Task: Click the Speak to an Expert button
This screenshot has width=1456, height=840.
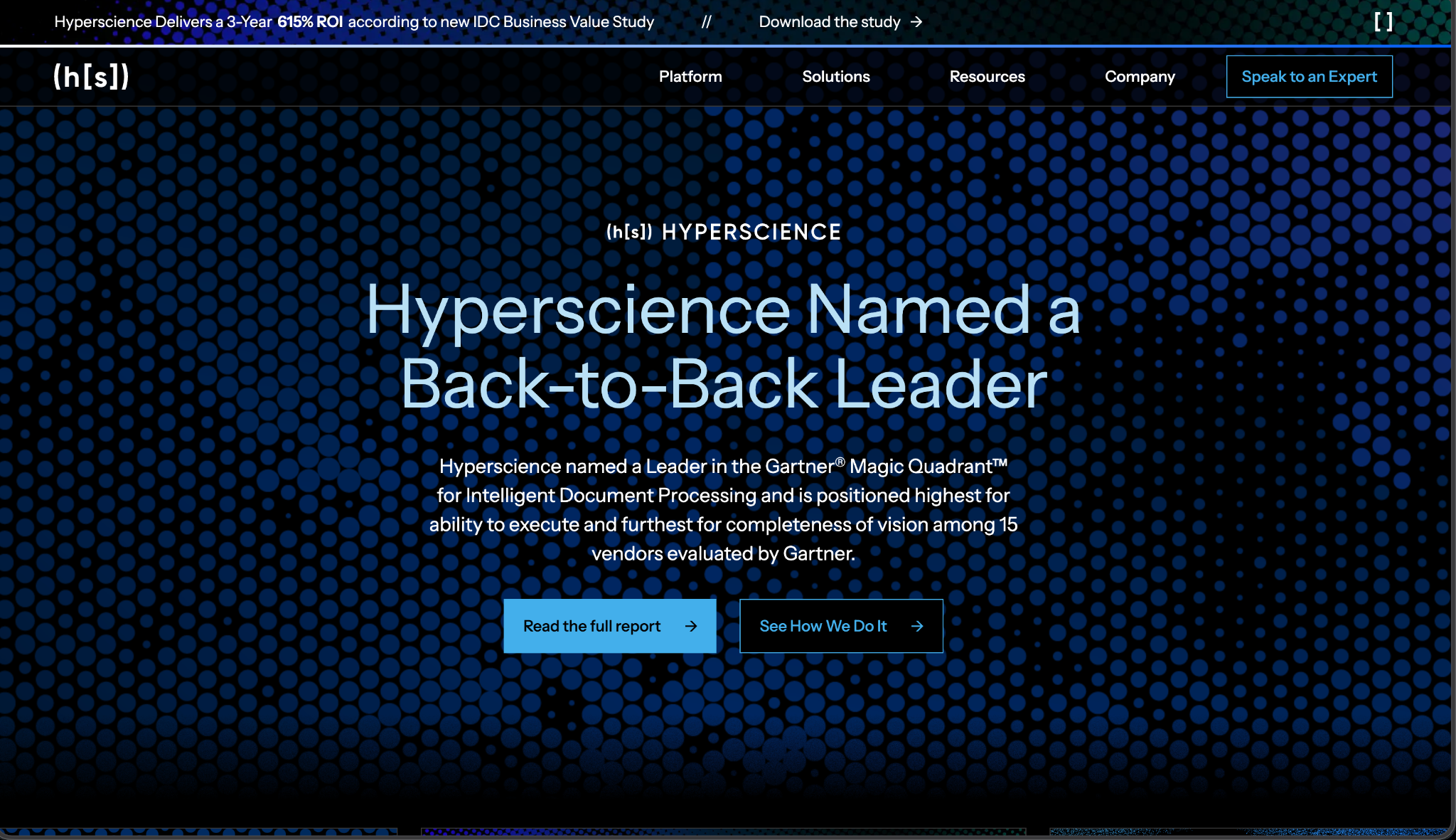Action: click(1309, 76)
